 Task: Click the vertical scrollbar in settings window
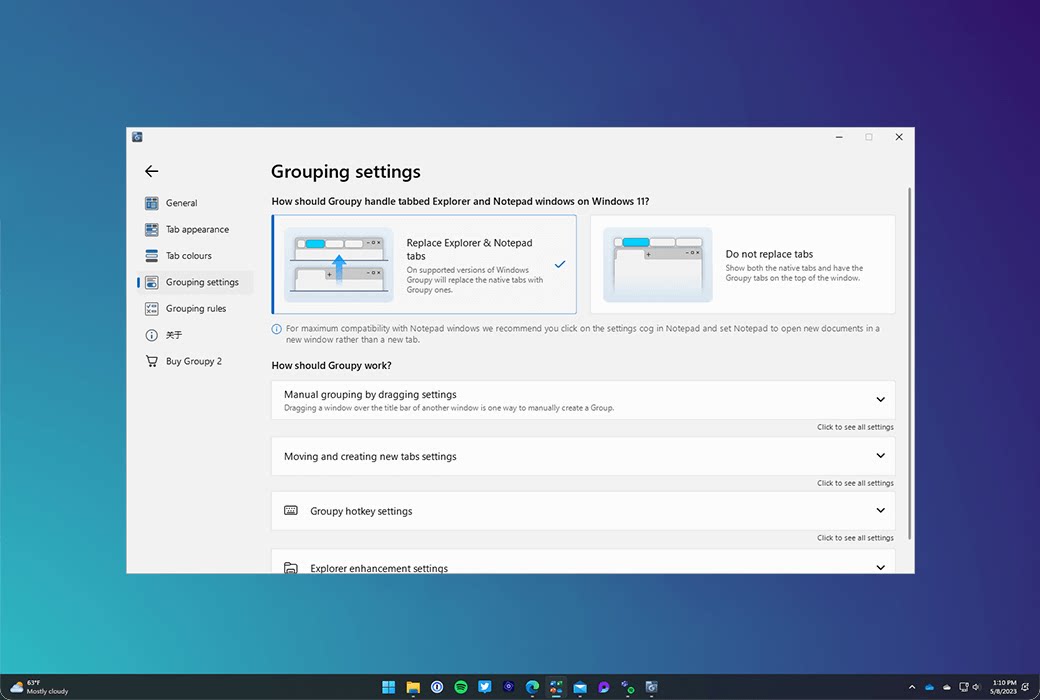point(909,360)
